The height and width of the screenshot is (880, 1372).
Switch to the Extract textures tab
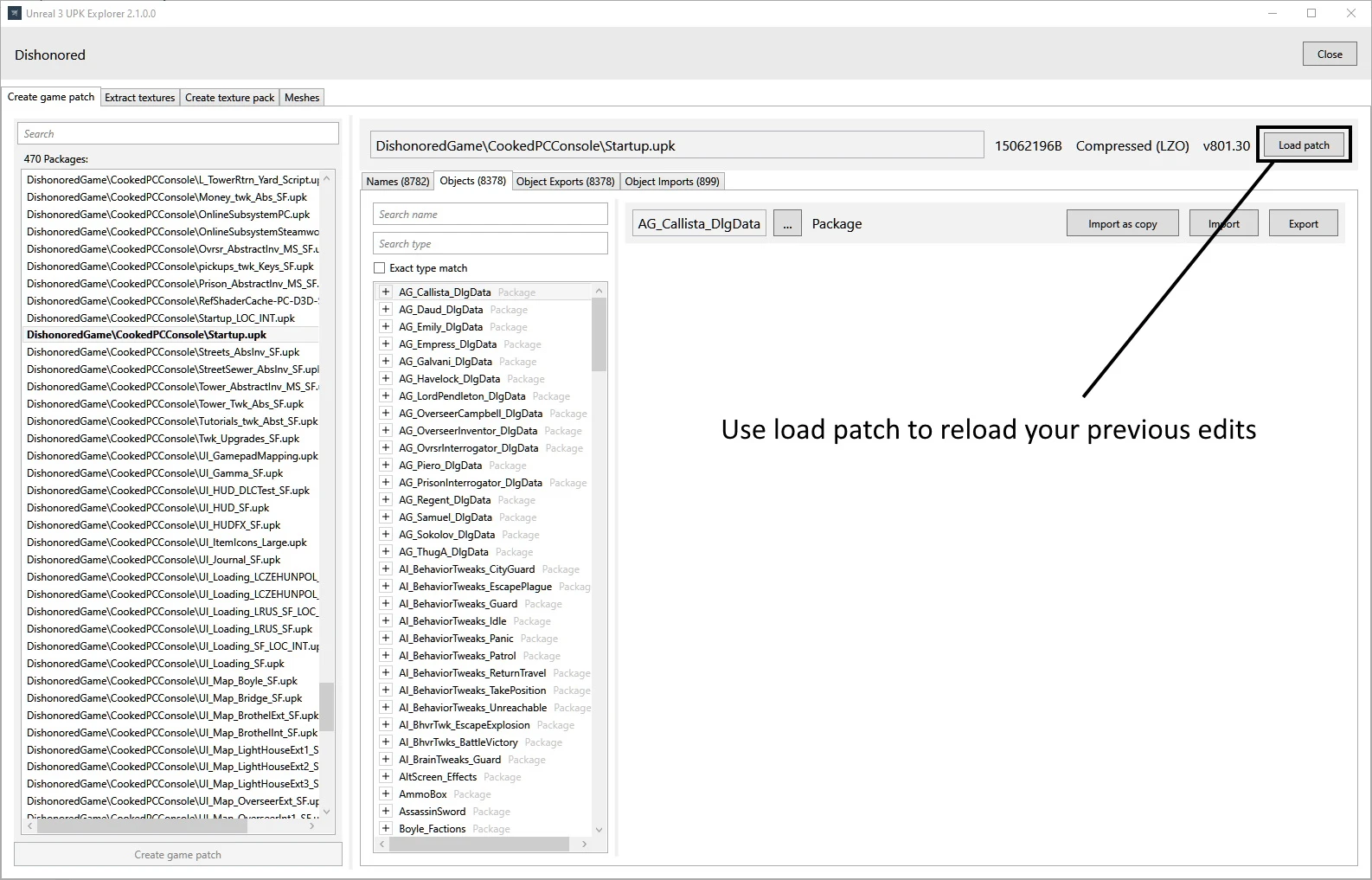pos(139,98)
